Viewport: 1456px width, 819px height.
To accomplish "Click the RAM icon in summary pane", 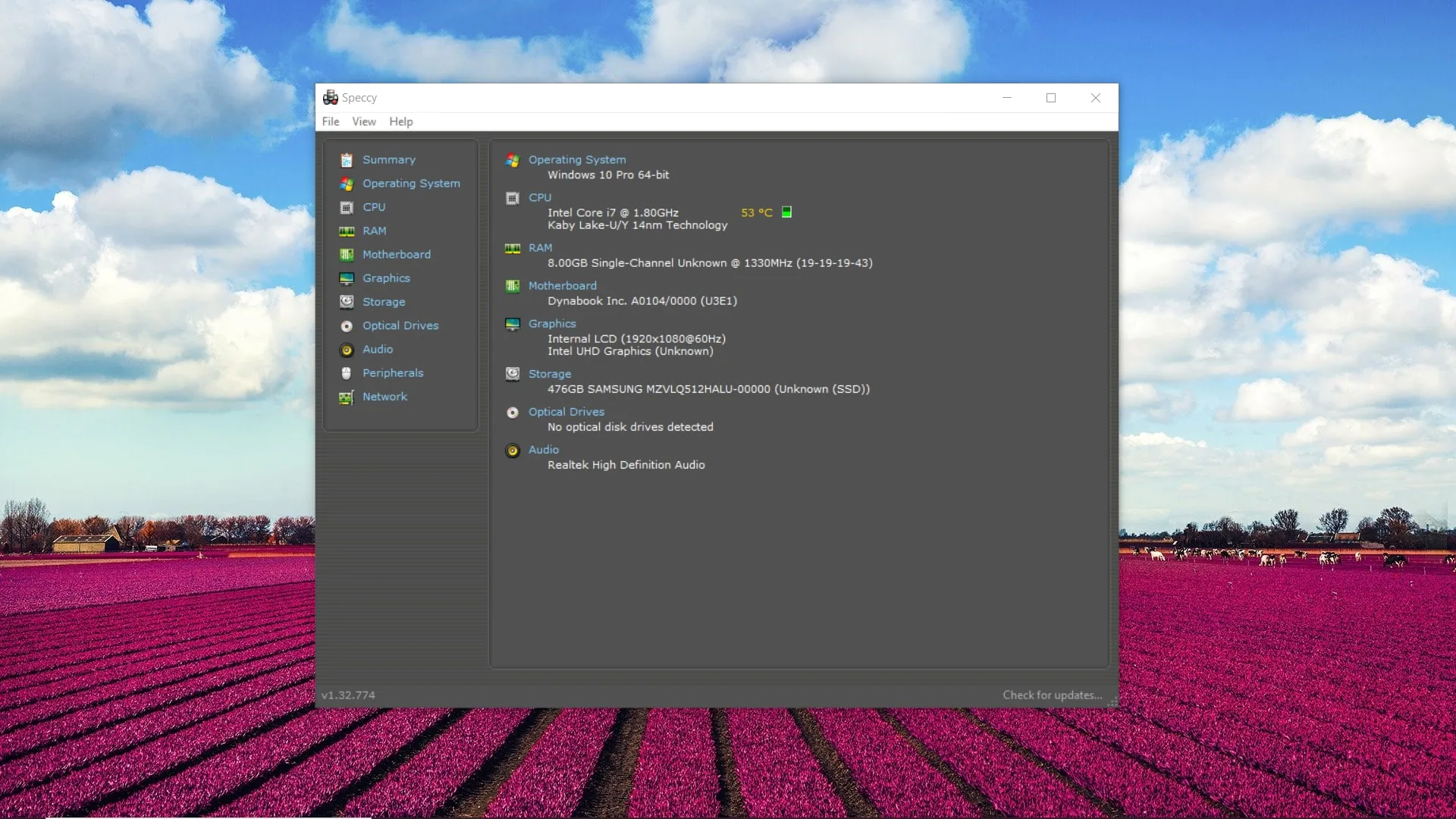I will pos(513,249).
